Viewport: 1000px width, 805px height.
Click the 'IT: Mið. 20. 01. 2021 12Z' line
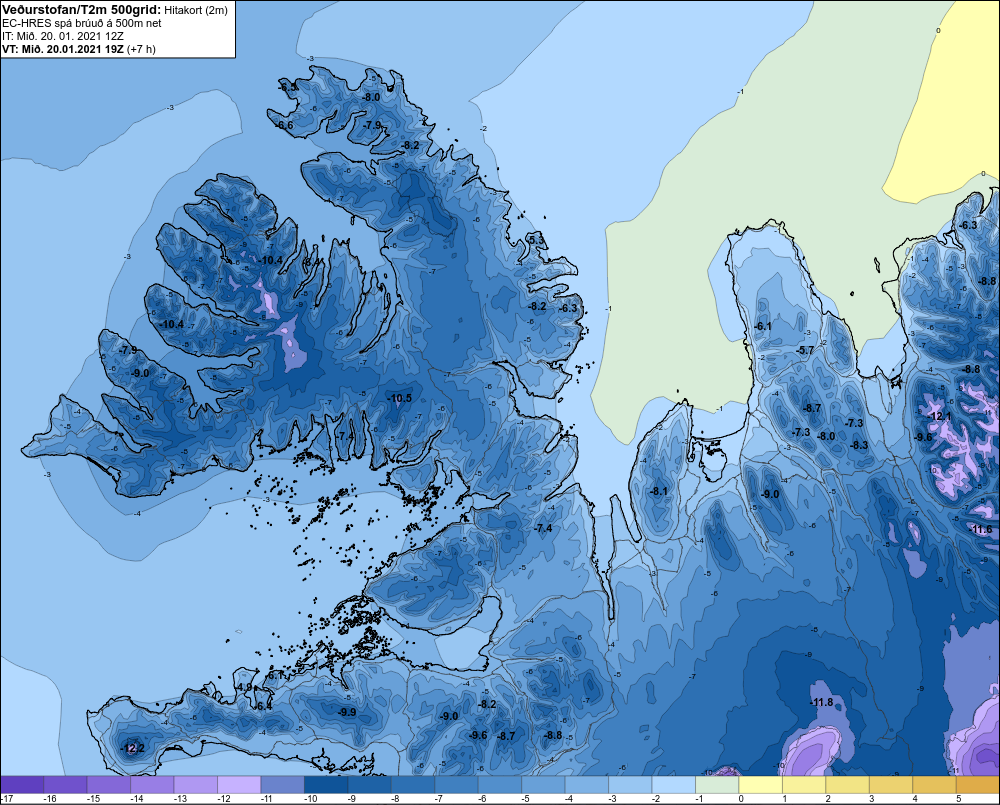pos(63,36)
